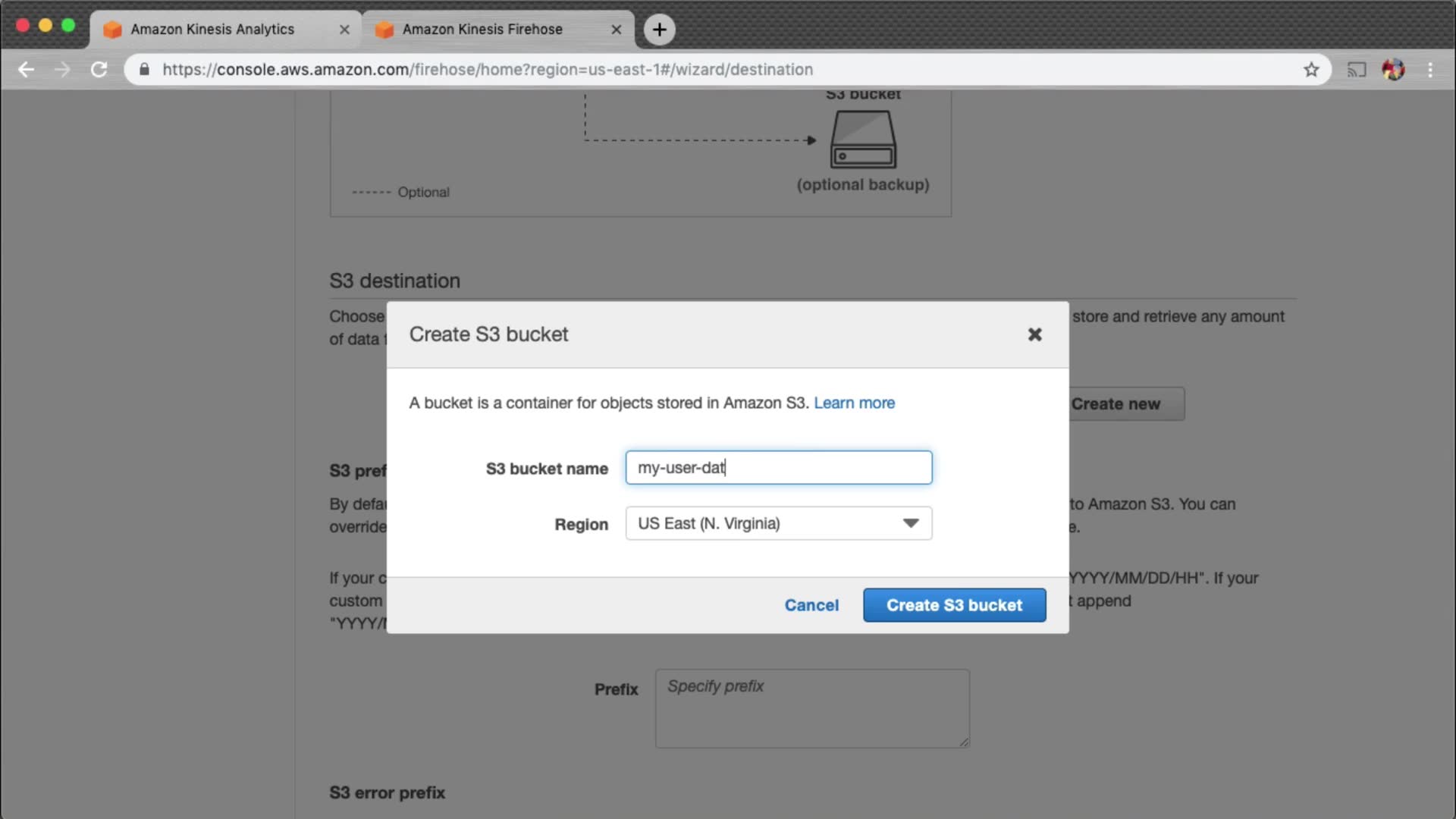Open a new browser tab
1456x819 pixels.
tap(659, 30)
